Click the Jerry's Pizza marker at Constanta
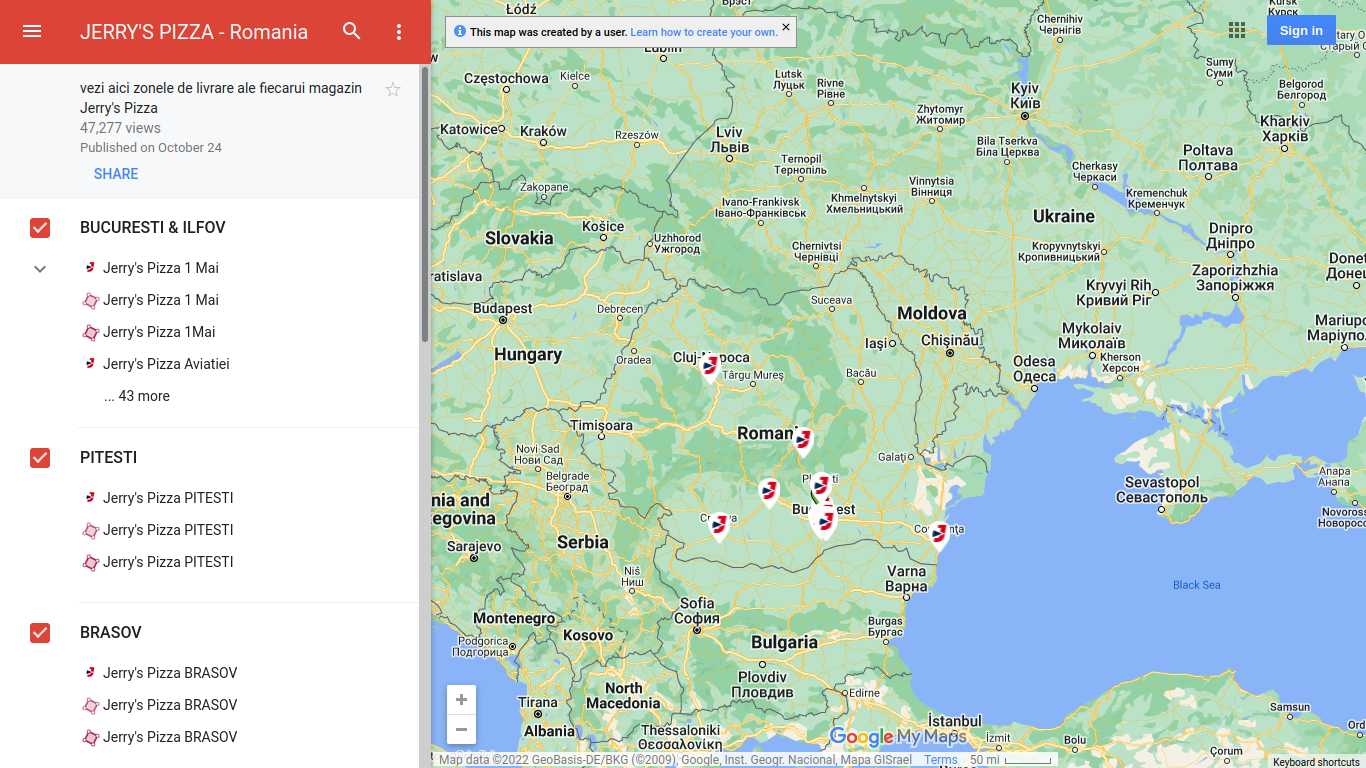 tap(939, 535)
